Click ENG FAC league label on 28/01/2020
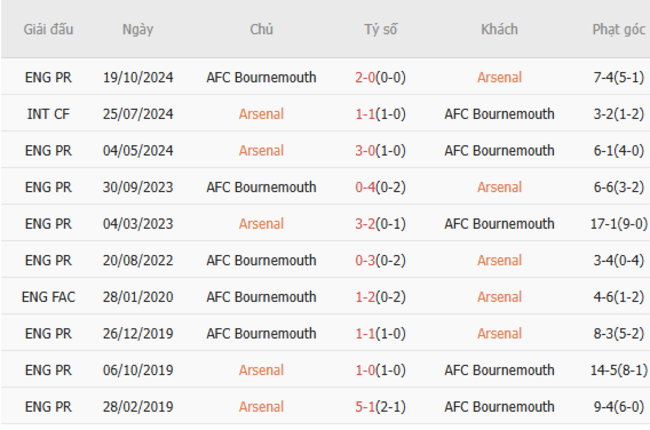 [x=49, y=297]
